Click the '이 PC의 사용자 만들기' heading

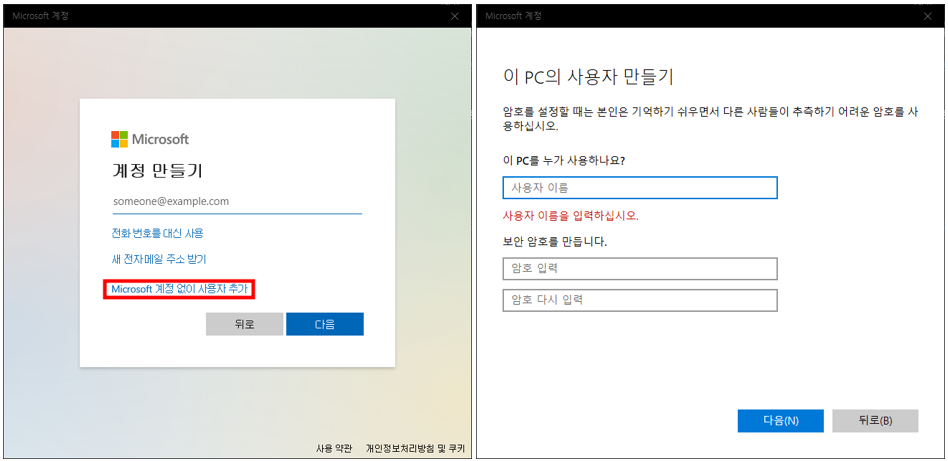pos(588,77)
